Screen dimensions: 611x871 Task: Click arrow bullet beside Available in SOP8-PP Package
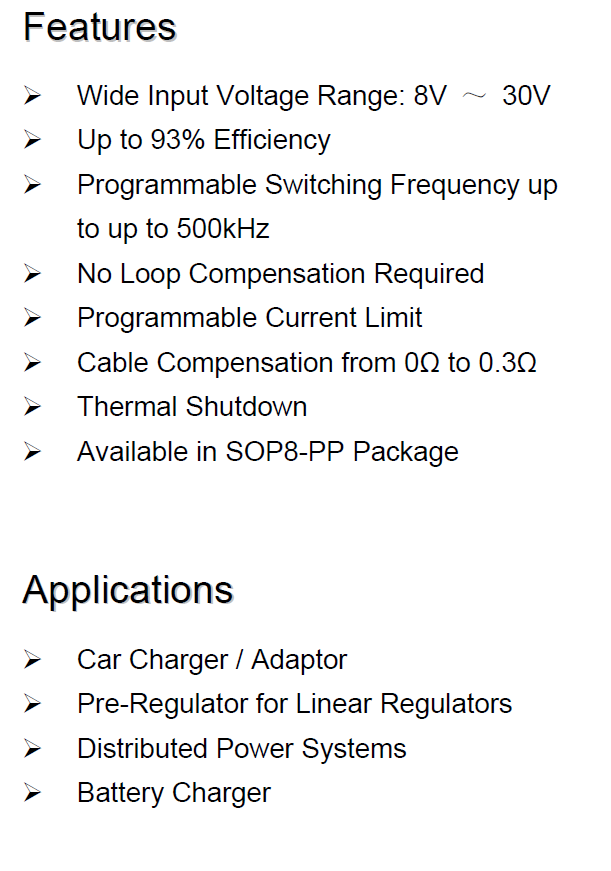pos(32,452)
